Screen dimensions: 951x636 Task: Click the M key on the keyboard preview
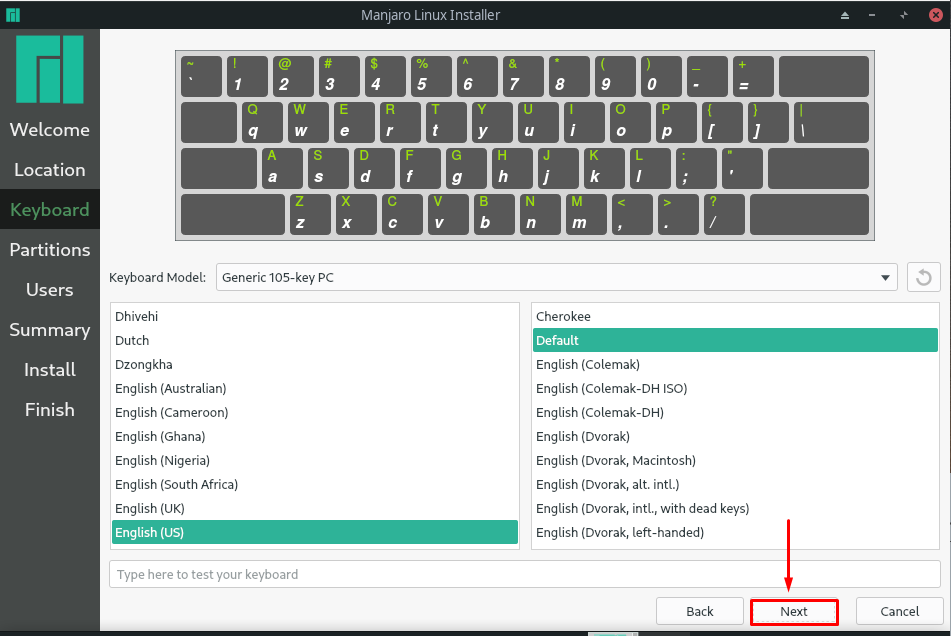coord(586,215)
